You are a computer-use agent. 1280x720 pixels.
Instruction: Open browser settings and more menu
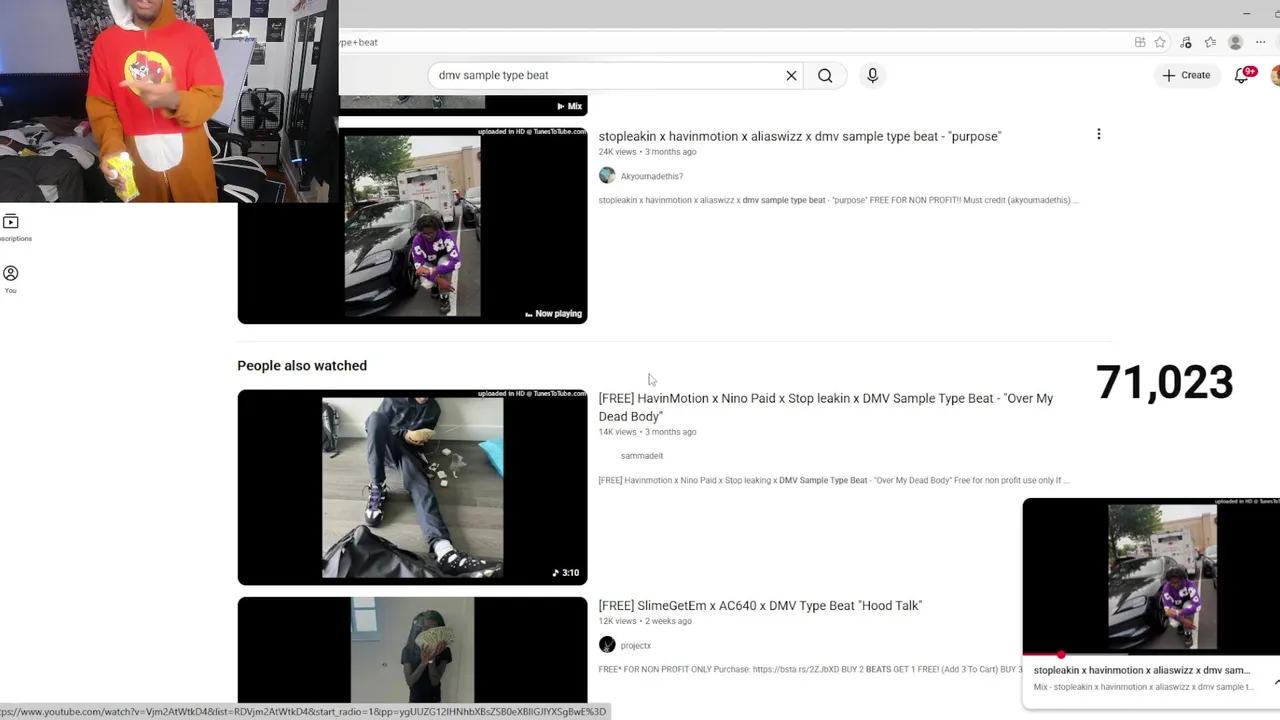[1261, 42]
